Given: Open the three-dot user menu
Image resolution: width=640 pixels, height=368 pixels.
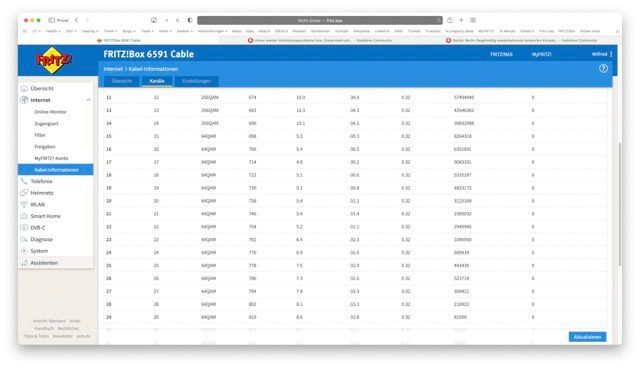Looking at the screenshot, I should (611, 54).
